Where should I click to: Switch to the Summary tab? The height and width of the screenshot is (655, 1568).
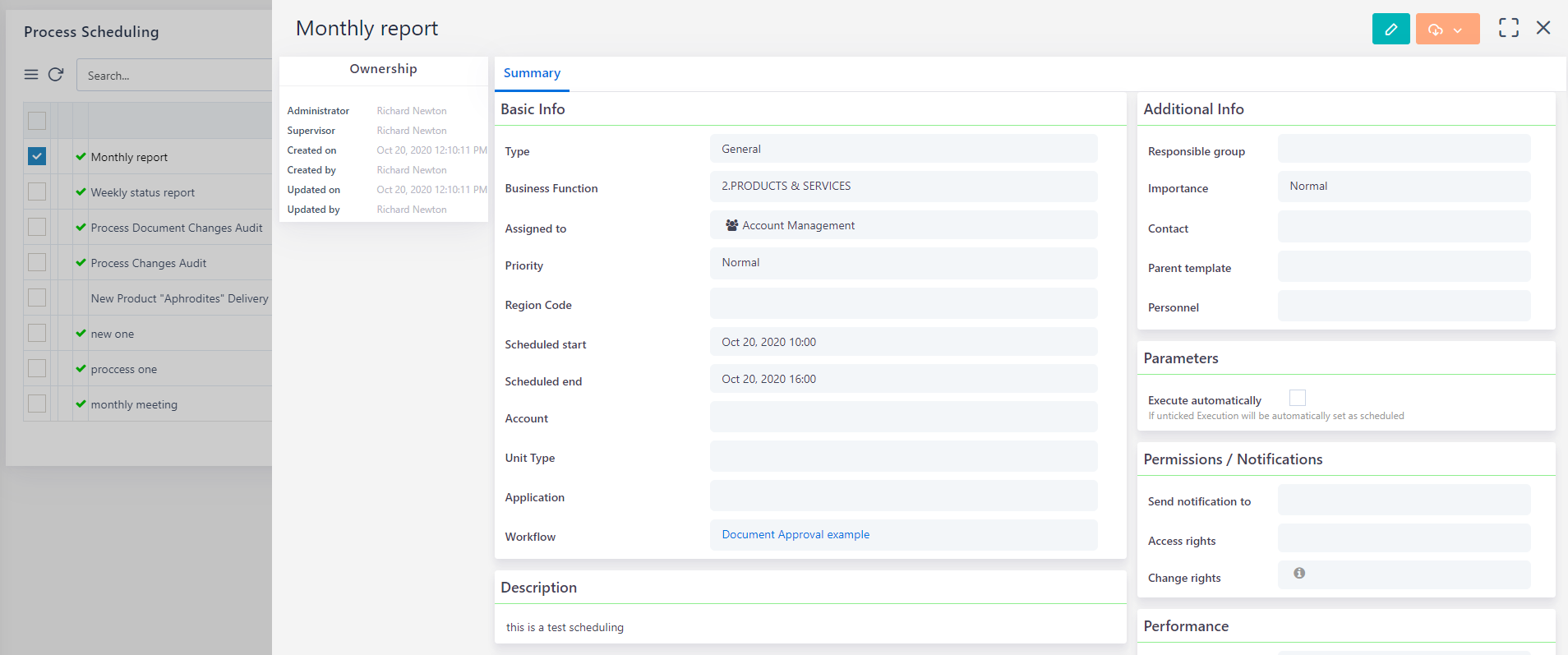pyautogui.click(x=532, y=73)
